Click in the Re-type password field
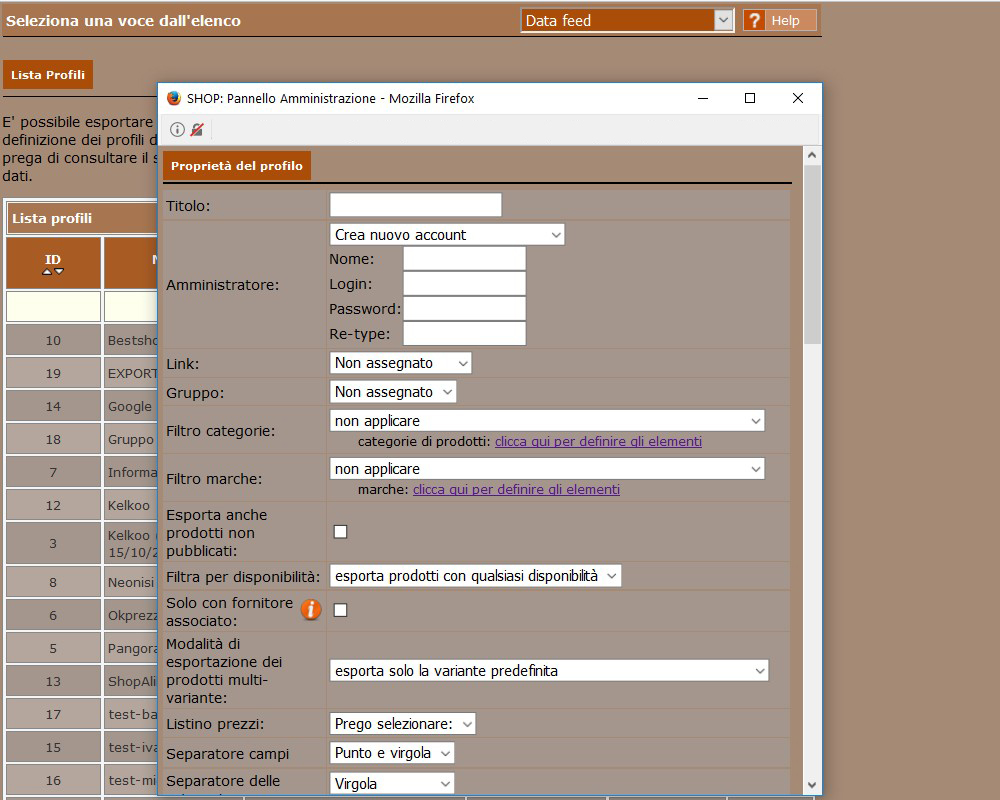 tap(464, 333)
